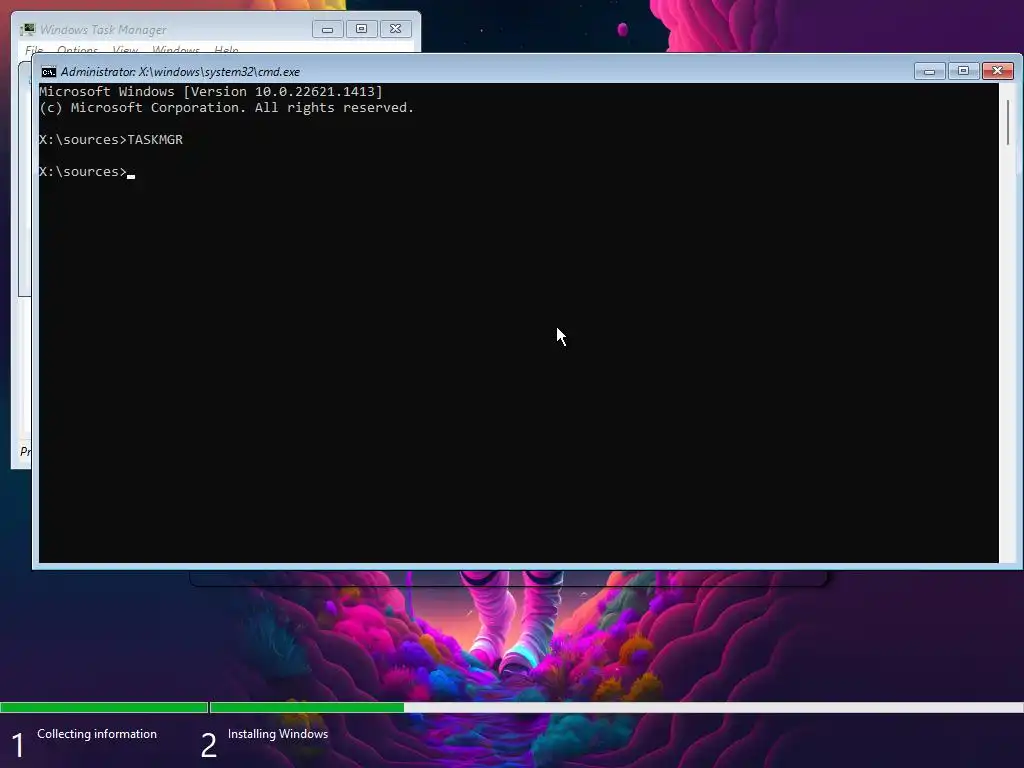
Task: Click the cmd window vertical scrollbar thumb
Action: pyautogui.click(x=1008, y=122)
